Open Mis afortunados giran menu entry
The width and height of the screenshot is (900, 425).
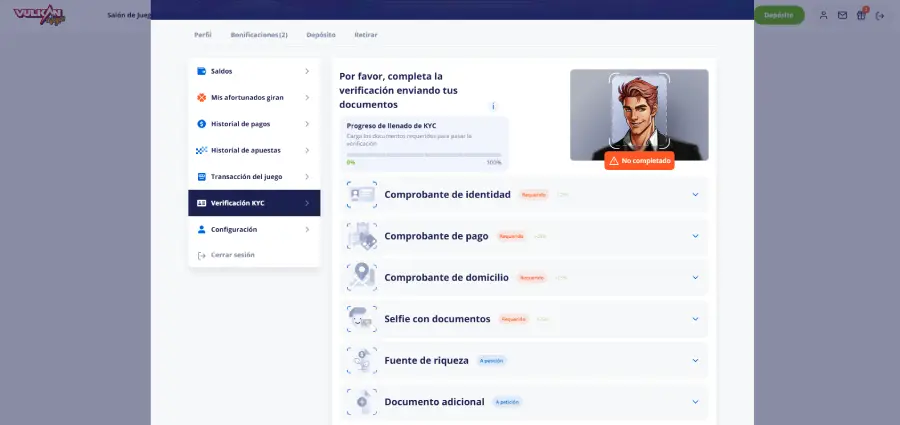(254, 98)
